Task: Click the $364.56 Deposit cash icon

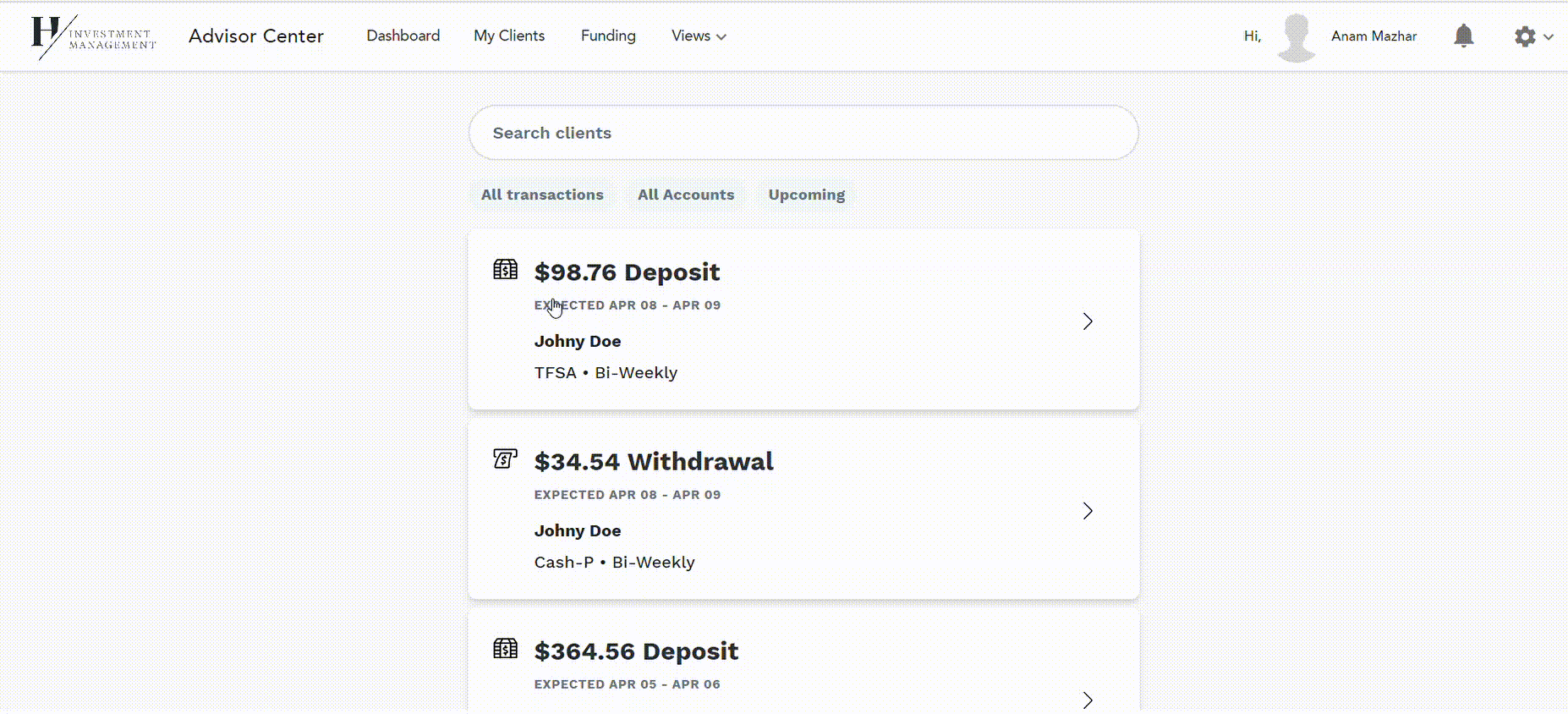Action: click(x=505, y=649)
